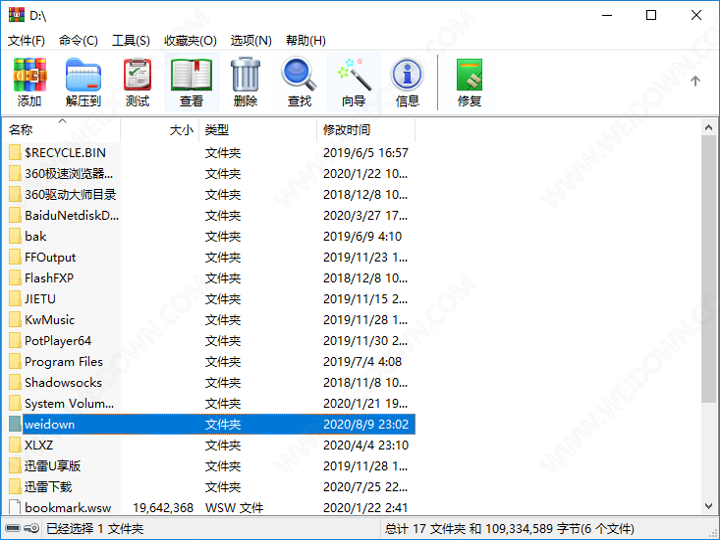Click the scrollbar down arrow

(708, 506)
